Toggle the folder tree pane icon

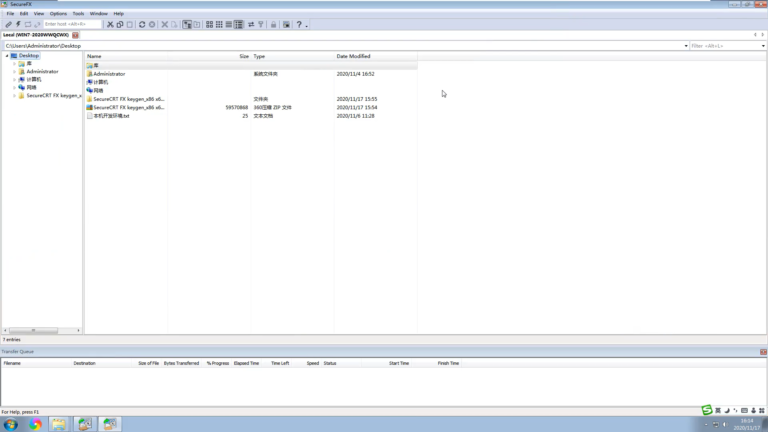click(x=187, y=24)
